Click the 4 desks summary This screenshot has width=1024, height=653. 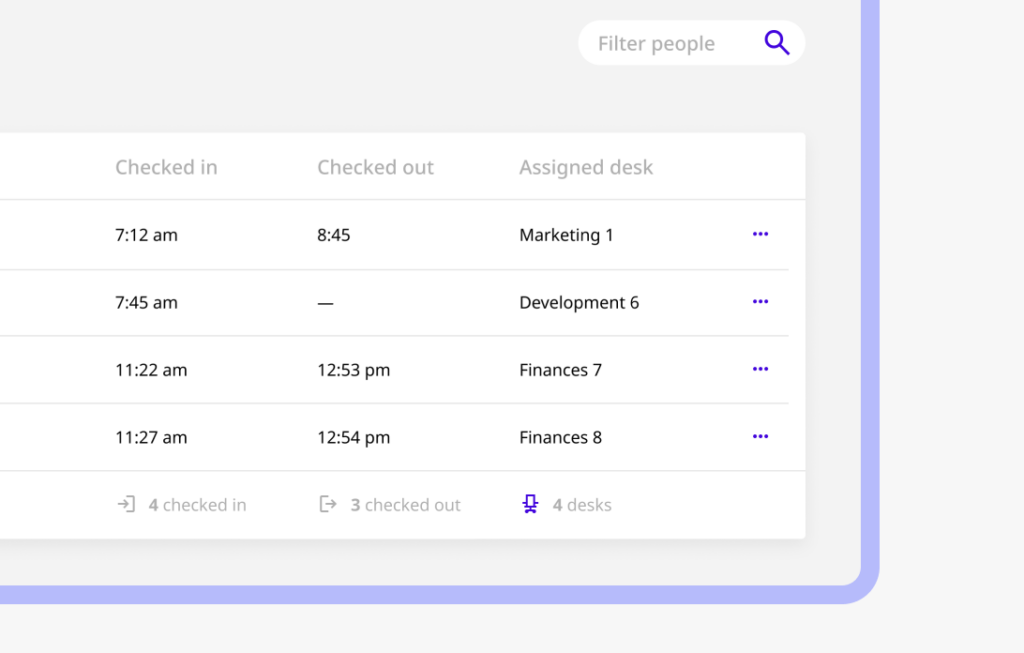(x=582, y=505)
